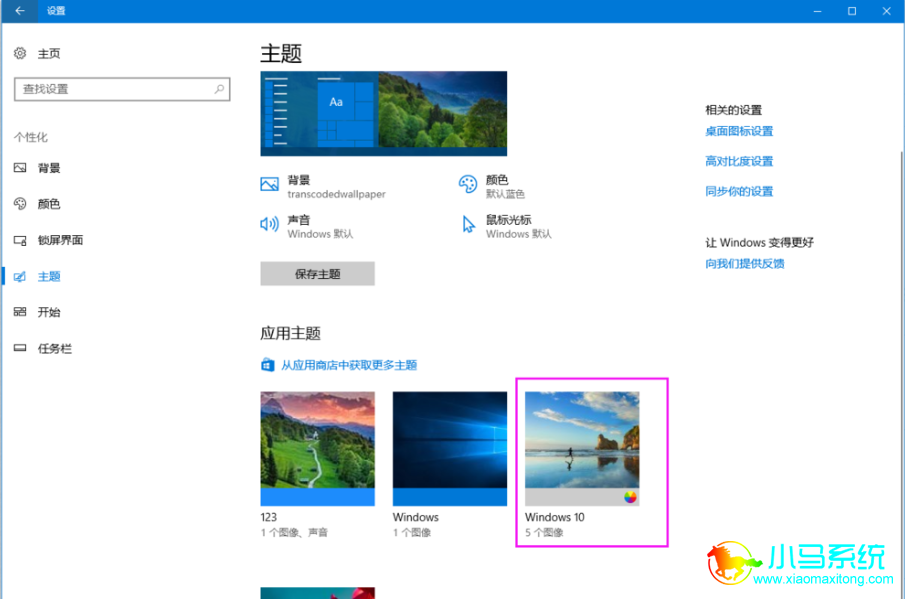Maximize the 设置 window
905x599 pixels.
pos(852,11)
